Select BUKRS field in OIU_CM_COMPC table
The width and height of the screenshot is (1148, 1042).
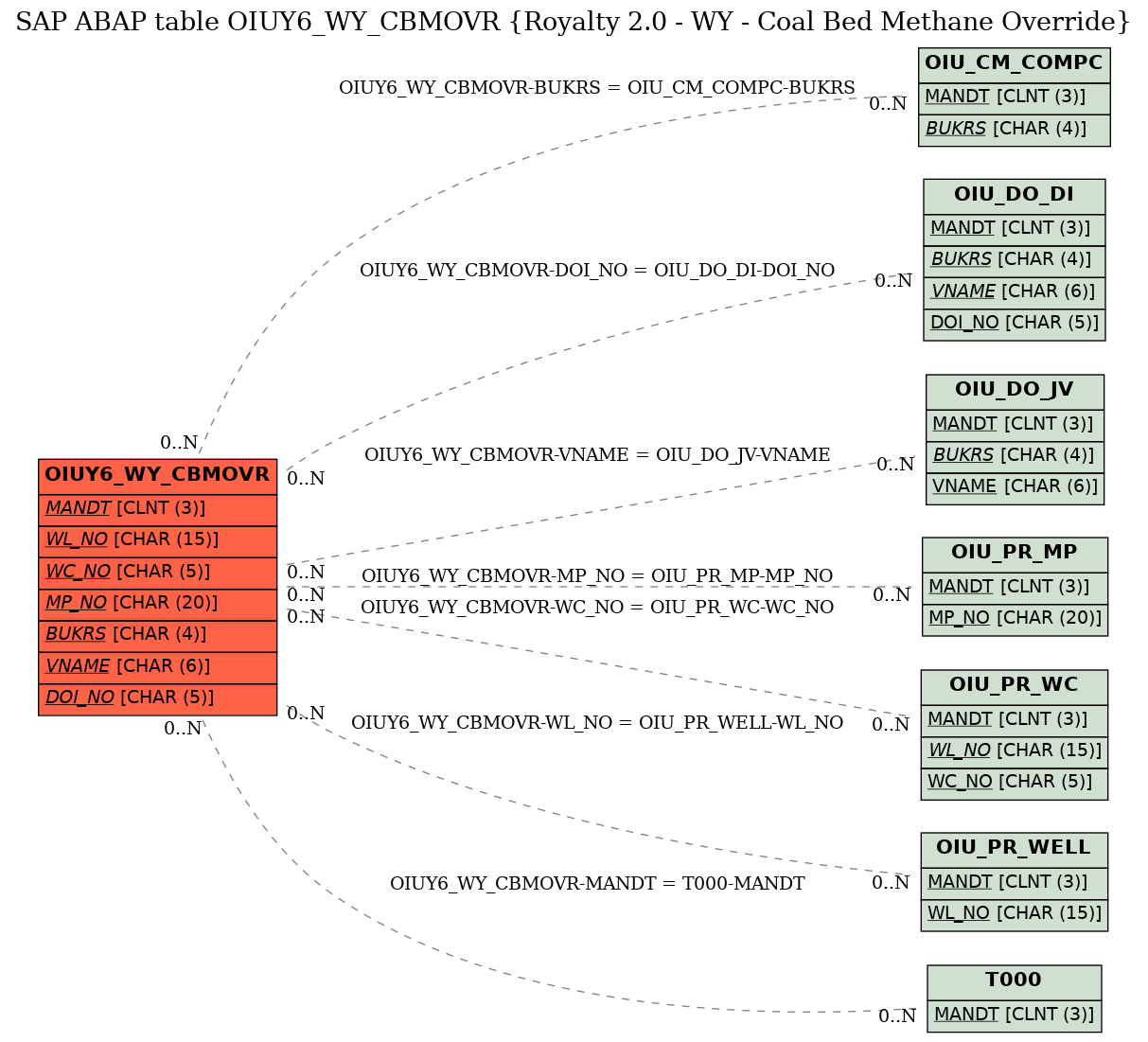click(x=1015, y=130)
